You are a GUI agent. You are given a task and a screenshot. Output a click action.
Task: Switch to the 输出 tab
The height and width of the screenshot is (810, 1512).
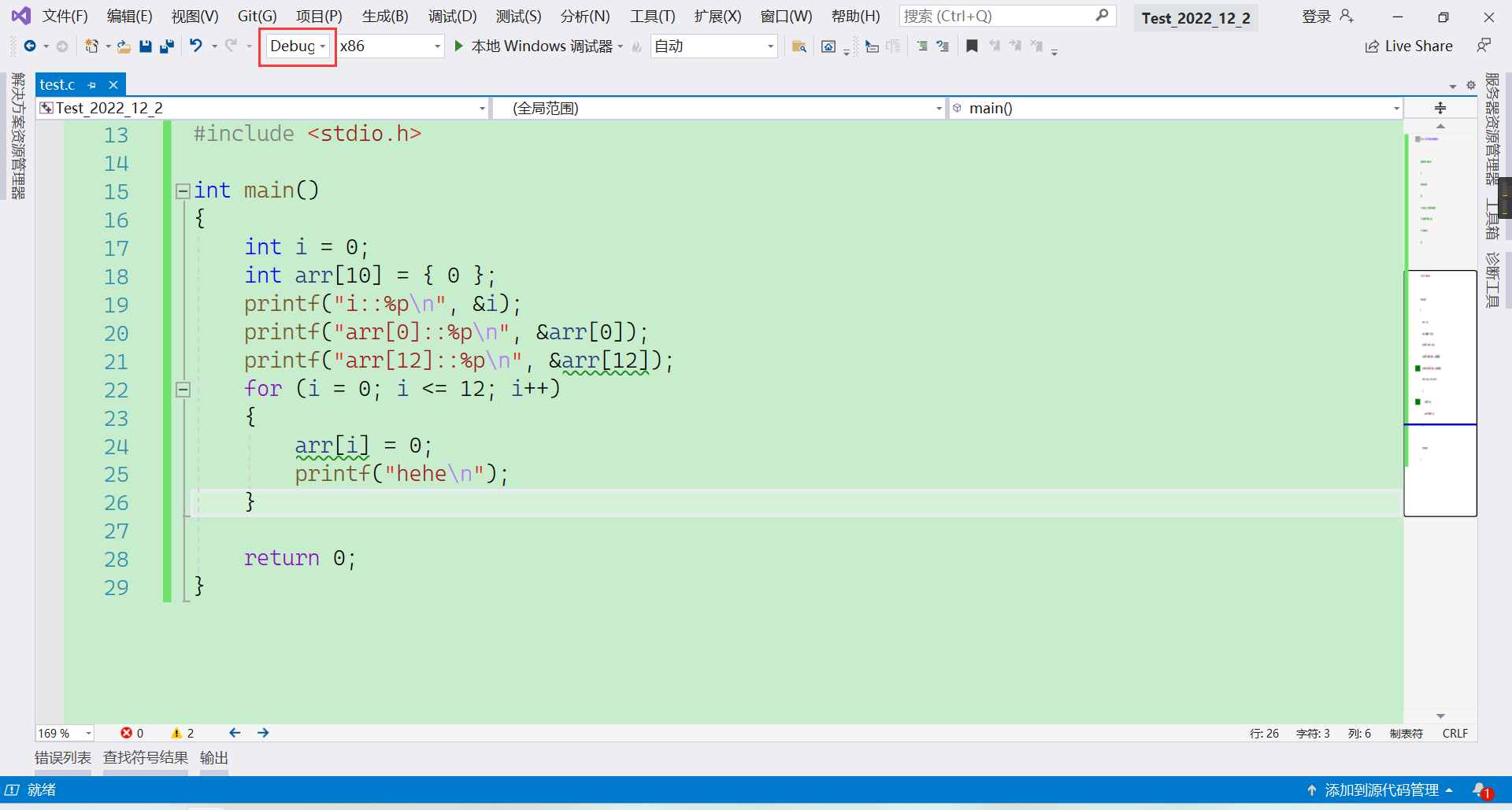[214, 757]
